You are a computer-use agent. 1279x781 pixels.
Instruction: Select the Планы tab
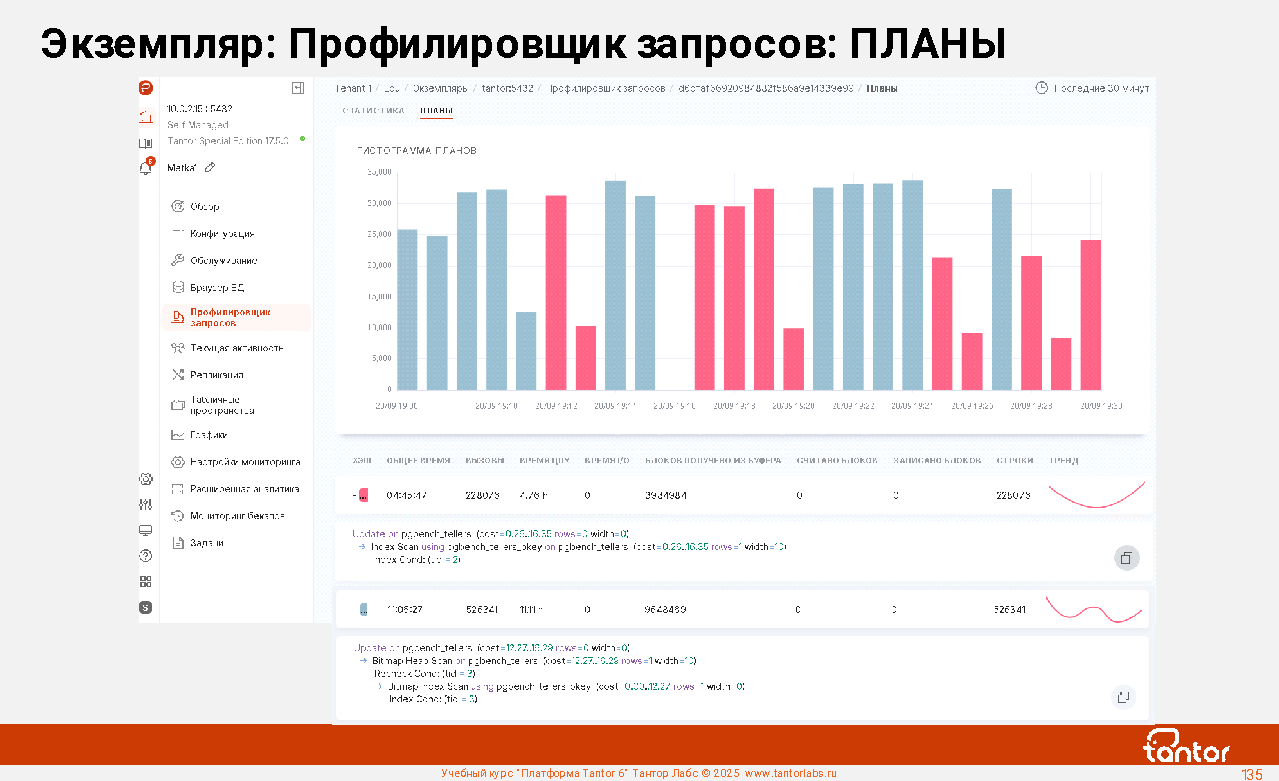[x=436, y=111]
